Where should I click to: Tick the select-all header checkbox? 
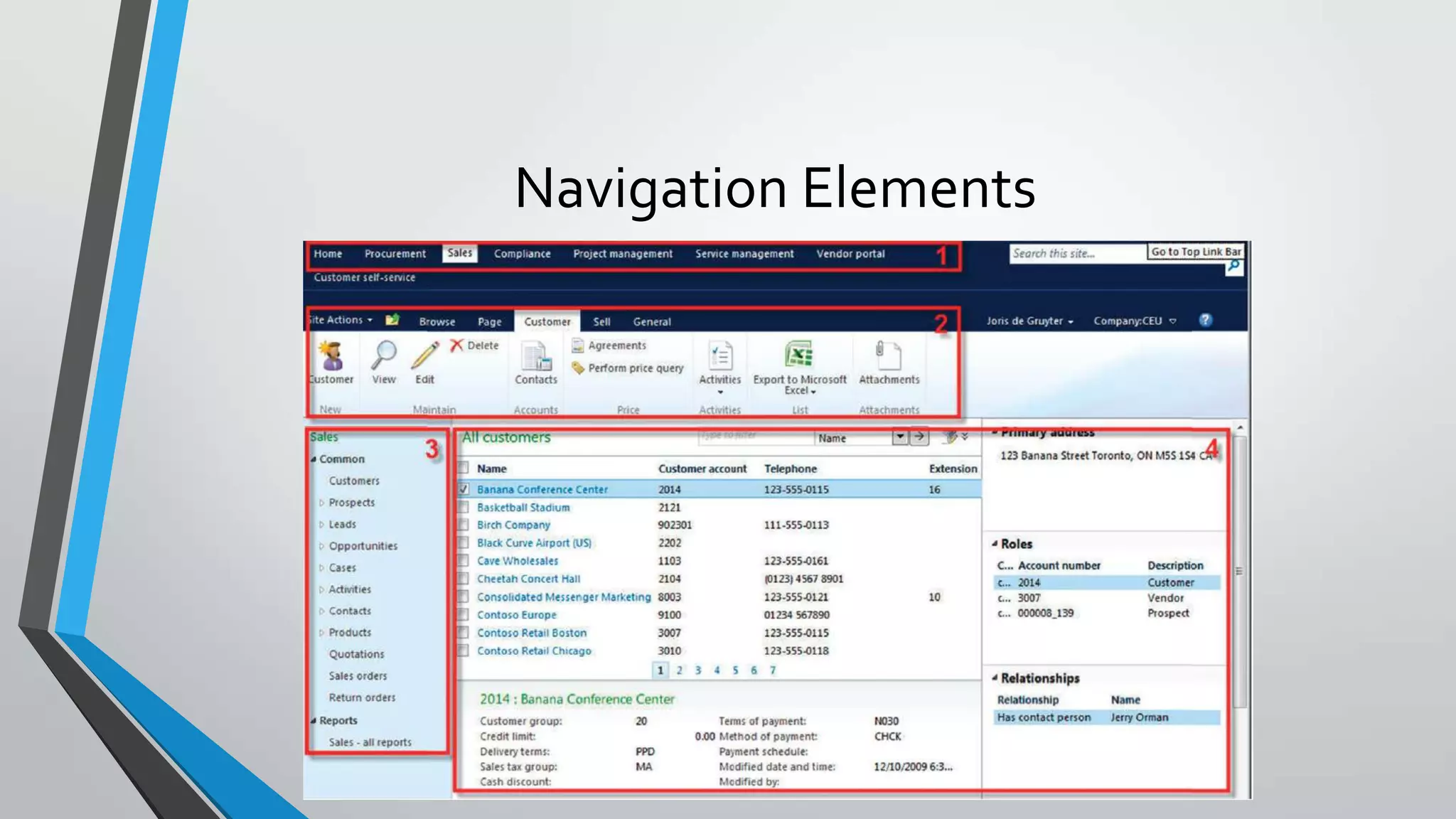pyautogui.click(x=464, y=468)
